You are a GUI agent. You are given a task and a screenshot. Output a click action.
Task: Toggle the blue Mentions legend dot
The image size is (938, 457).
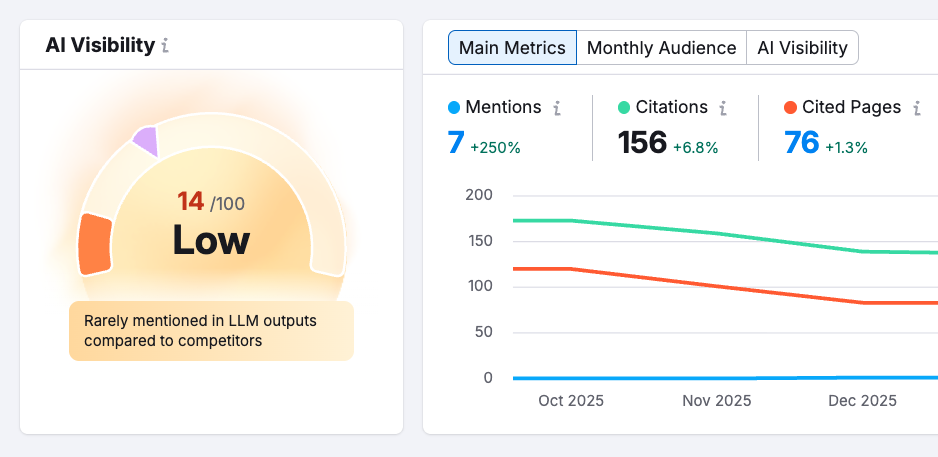[454, 108]
